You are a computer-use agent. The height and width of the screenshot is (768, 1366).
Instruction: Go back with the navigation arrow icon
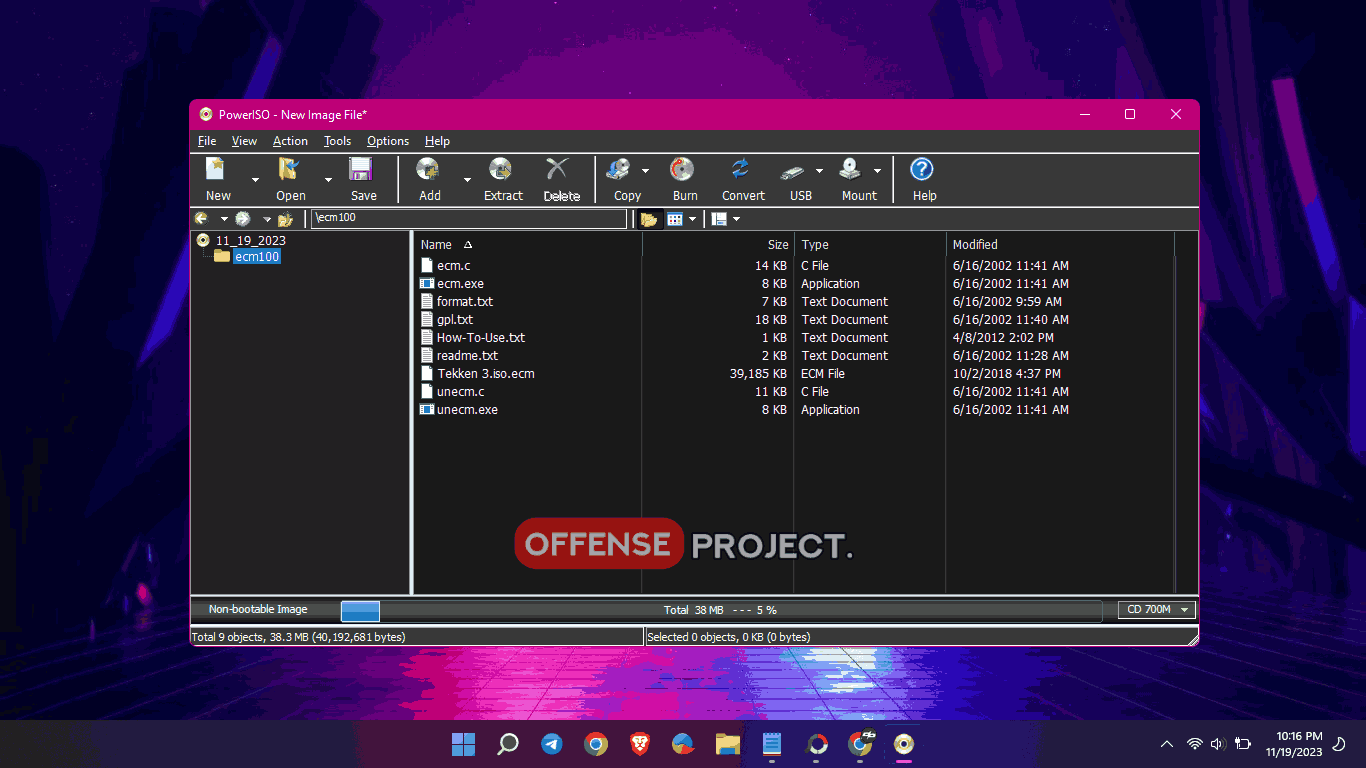coord(202,218)
